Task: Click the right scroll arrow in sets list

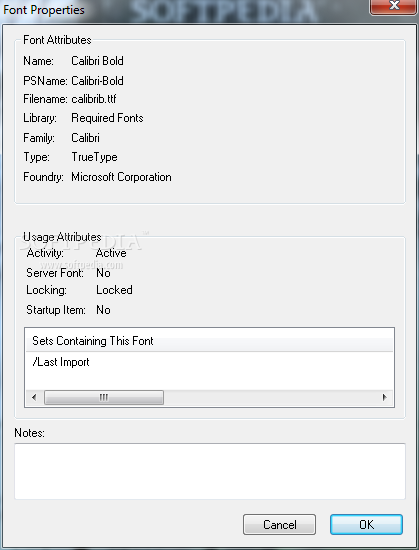Action: pyautogui.click(x=385, y=397)
